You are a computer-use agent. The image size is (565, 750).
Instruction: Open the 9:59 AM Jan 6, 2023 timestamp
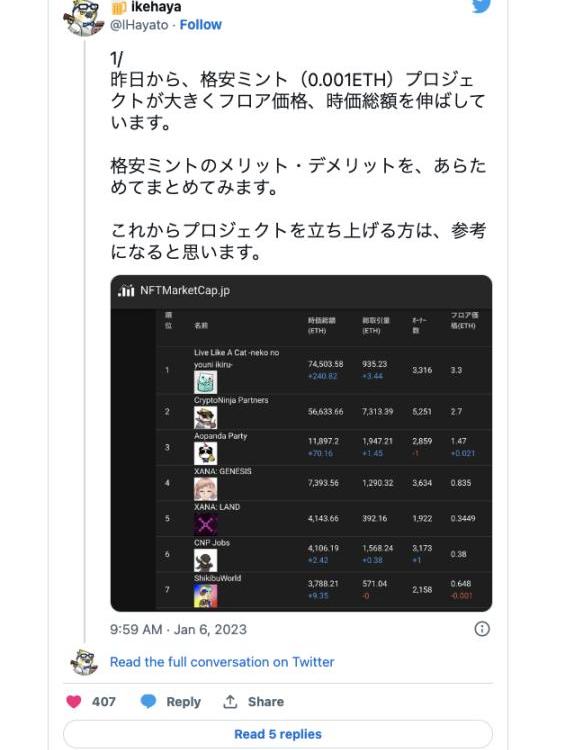pyautogui.click(x=178, y=629)
